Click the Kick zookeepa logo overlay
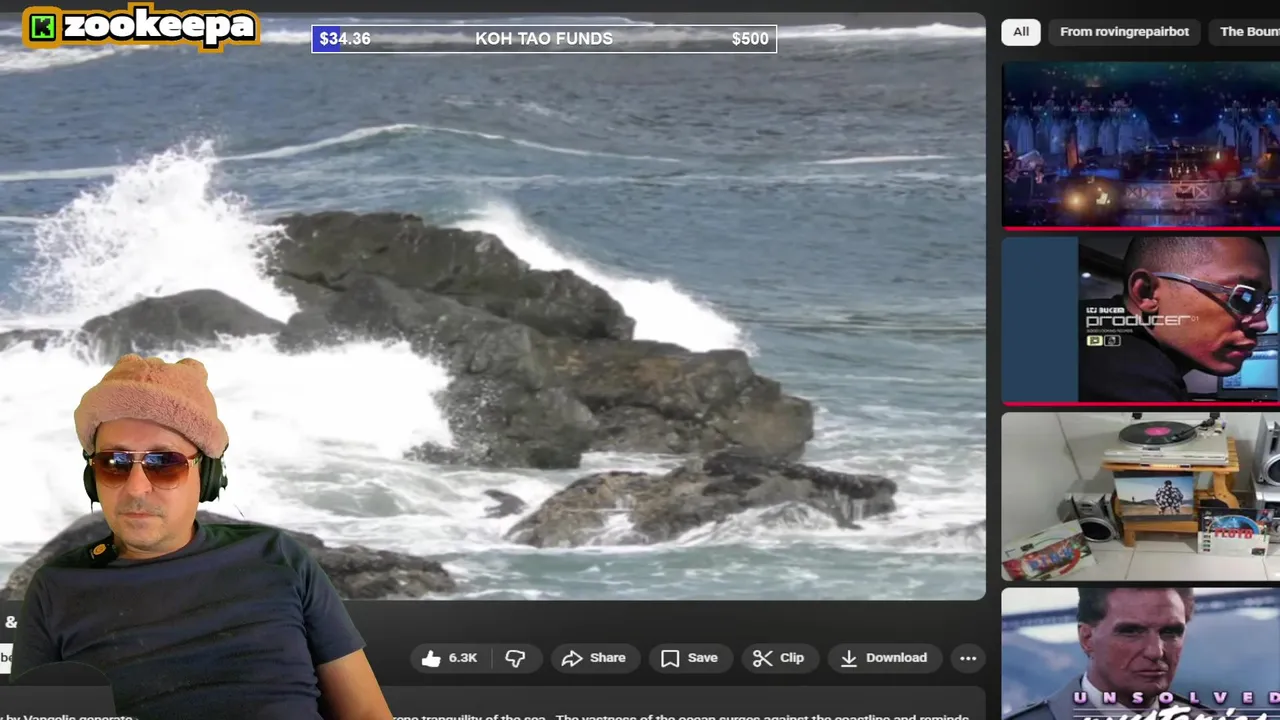This screenshot has width=1280, height=720. pos(140,27)
